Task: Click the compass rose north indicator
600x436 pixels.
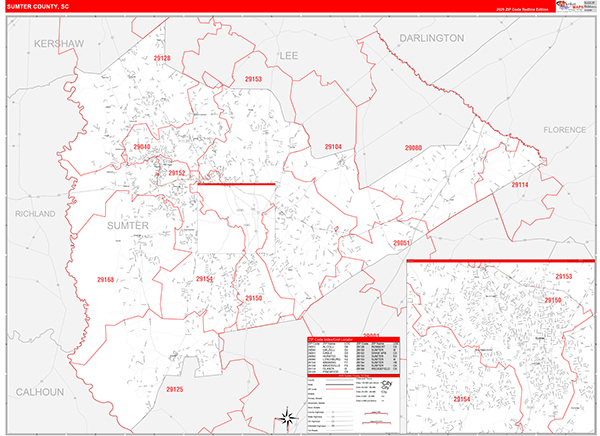Action: pyautogui.click(x=288, y=418)
